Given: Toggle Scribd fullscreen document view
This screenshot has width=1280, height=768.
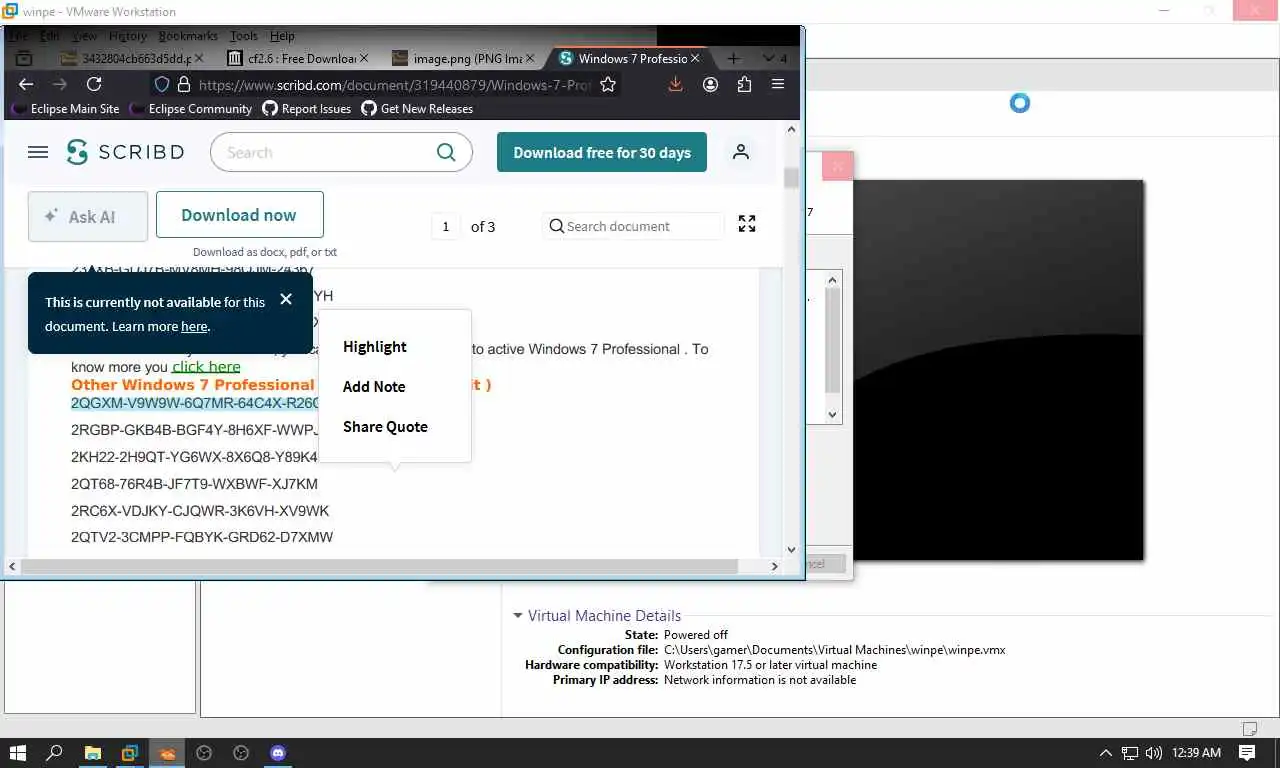Looking at the screenshot, I should point(747,224).
